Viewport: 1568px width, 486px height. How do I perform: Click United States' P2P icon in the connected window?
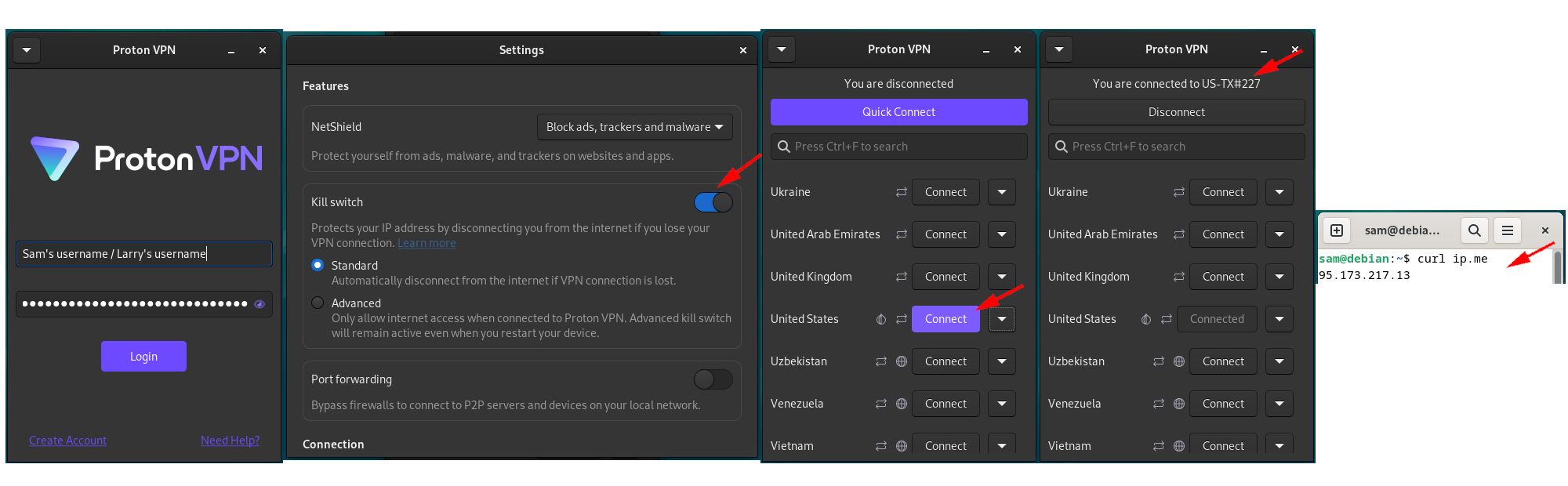coord(1167,319)
